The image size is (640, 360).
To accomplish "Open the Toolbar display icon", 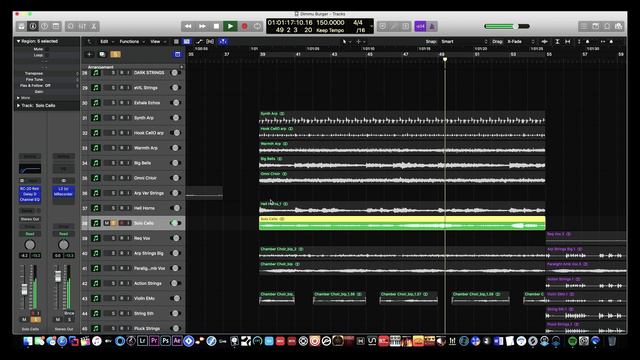I will point(56,27).
